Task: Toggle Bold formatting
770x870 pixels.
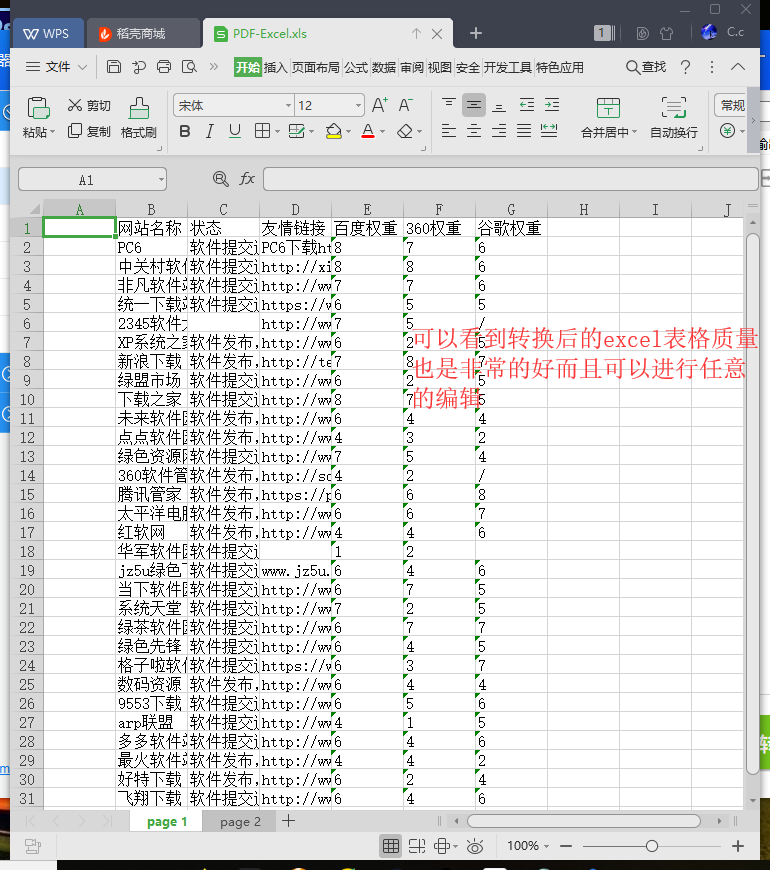Action: click(185, 131)
